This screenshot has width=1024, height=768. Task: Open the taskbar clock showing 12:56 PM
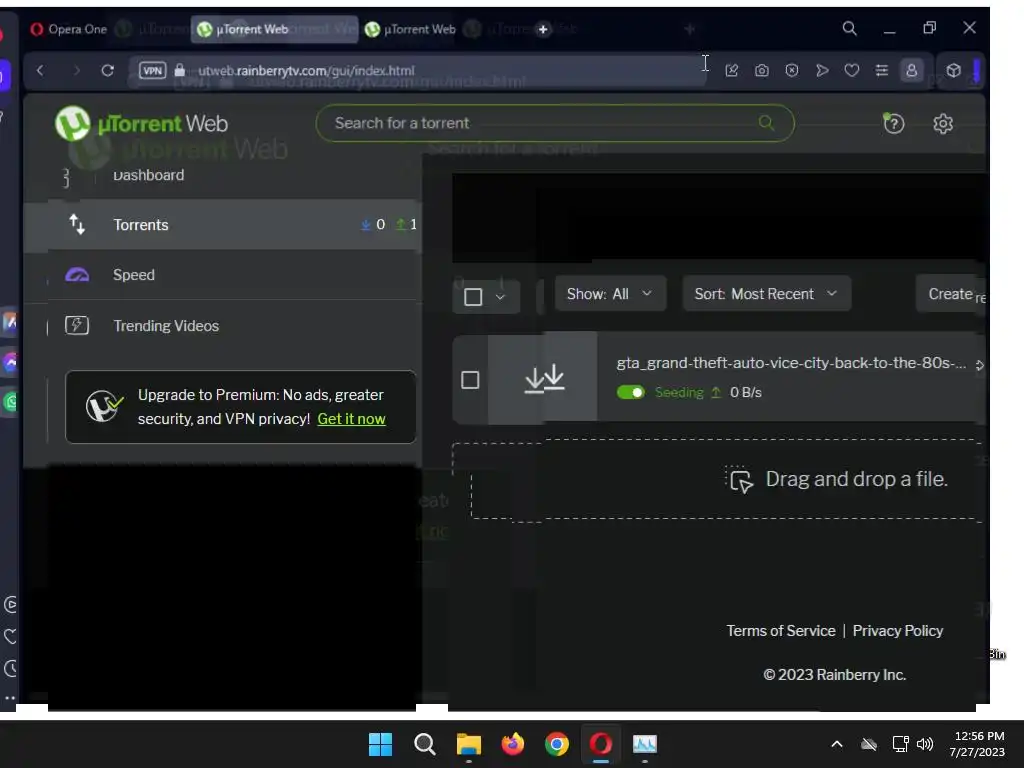(978, 744)
